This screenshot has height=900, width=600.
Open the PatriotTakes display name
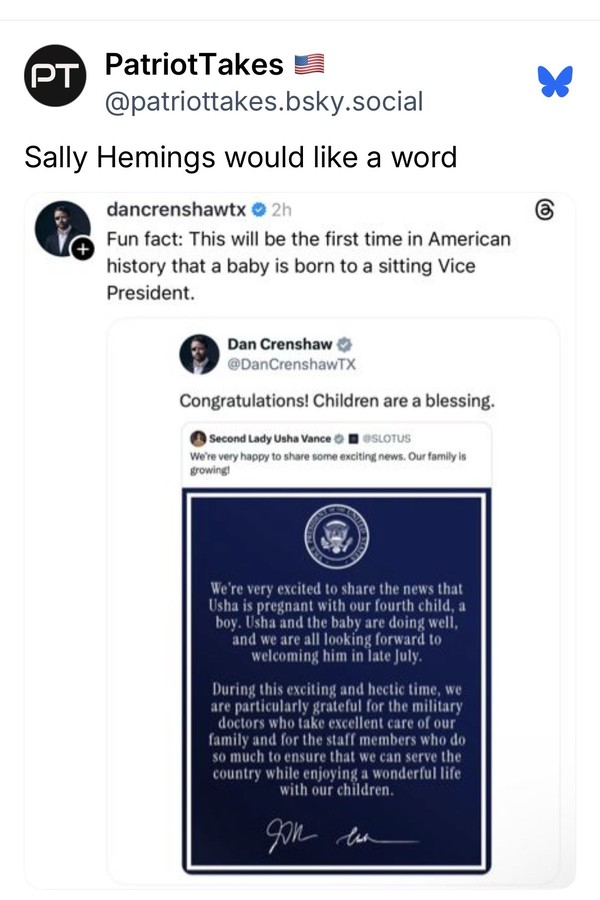click(x=195, y=66)
